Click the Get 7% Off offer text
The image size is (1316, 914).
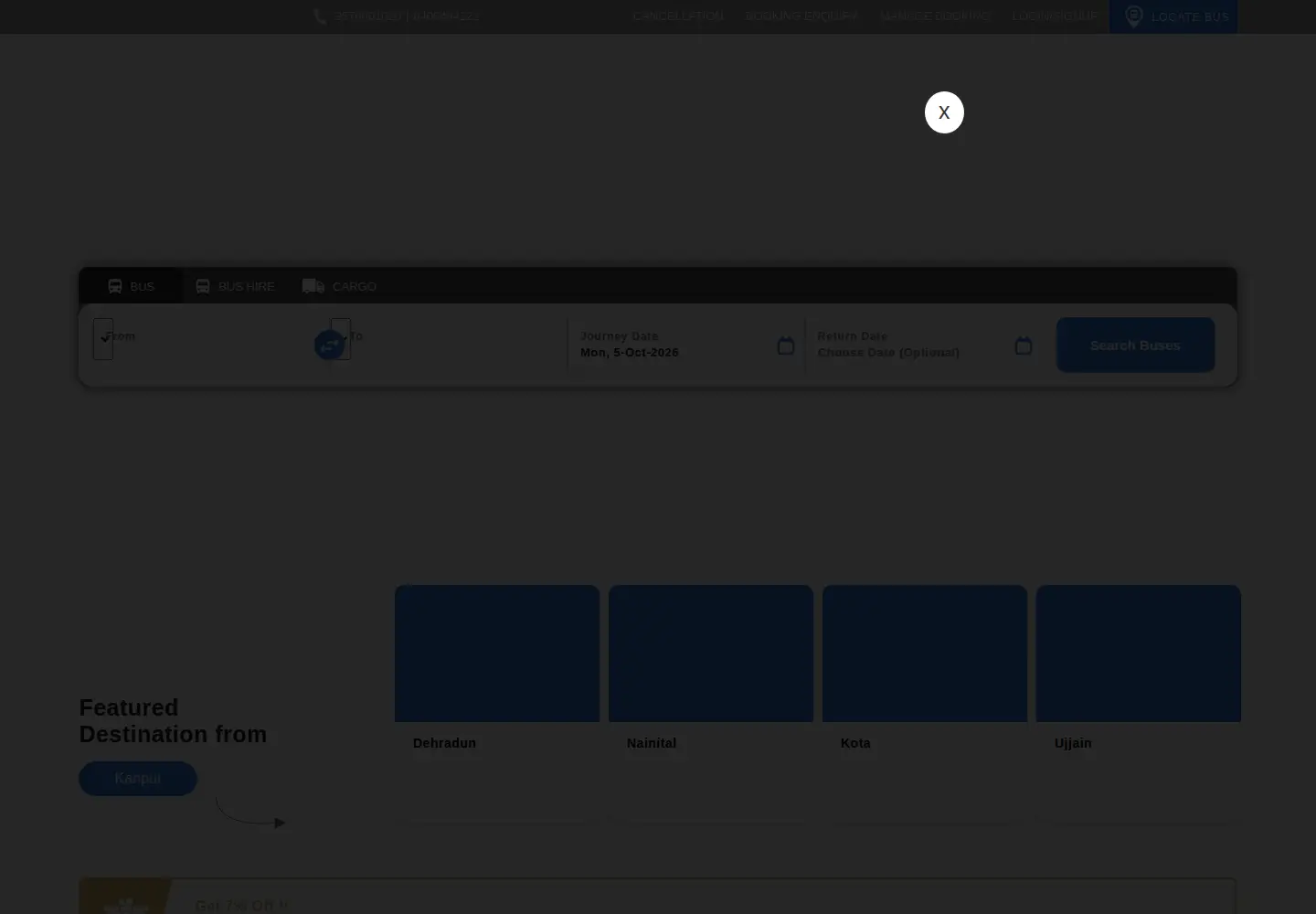(x=241, y=905)
